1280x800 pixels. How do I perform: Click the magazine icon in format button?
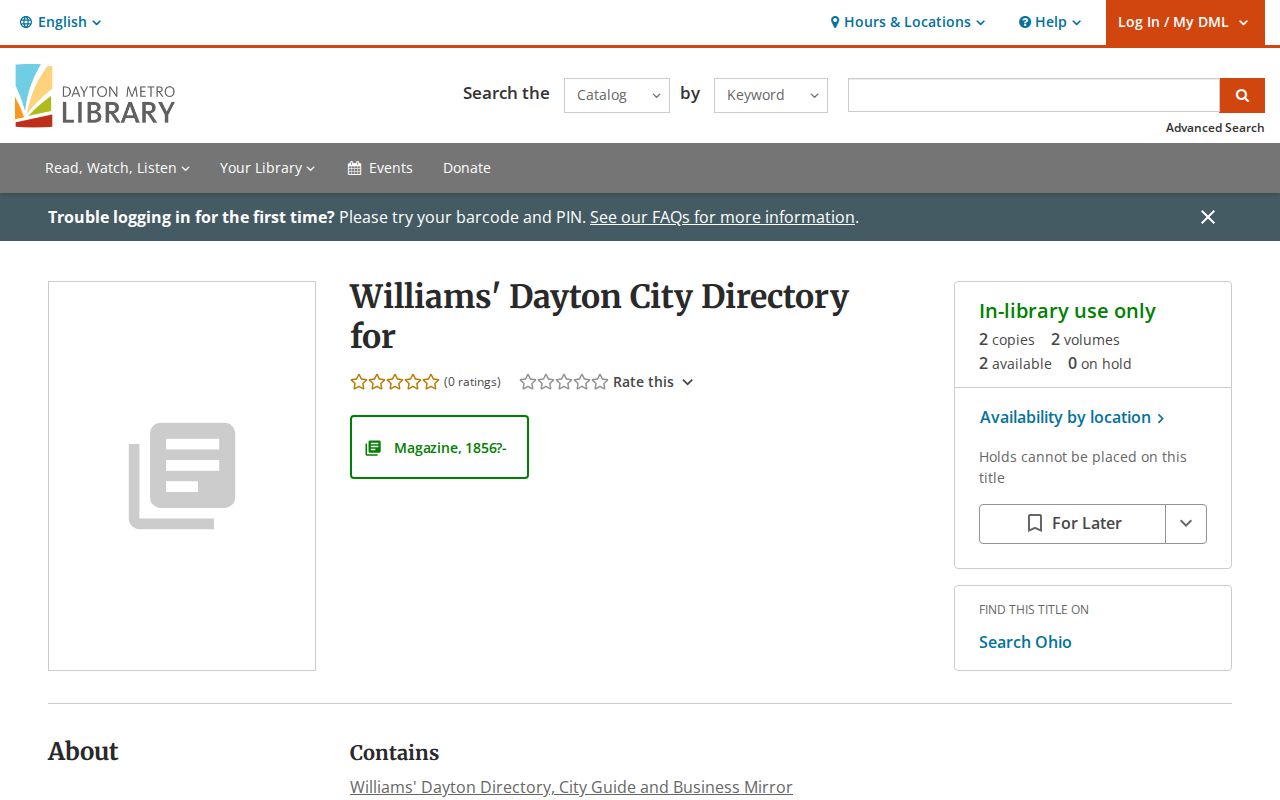pyautogui.click(x=373, y=448)
